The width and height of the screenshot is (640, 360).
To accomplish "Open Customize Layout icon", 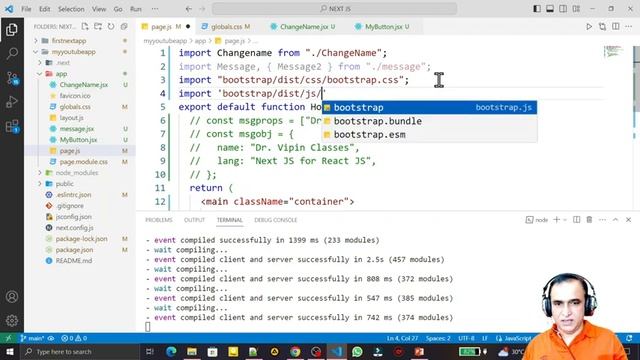I will pyautogui.click(x=576, y=9).
